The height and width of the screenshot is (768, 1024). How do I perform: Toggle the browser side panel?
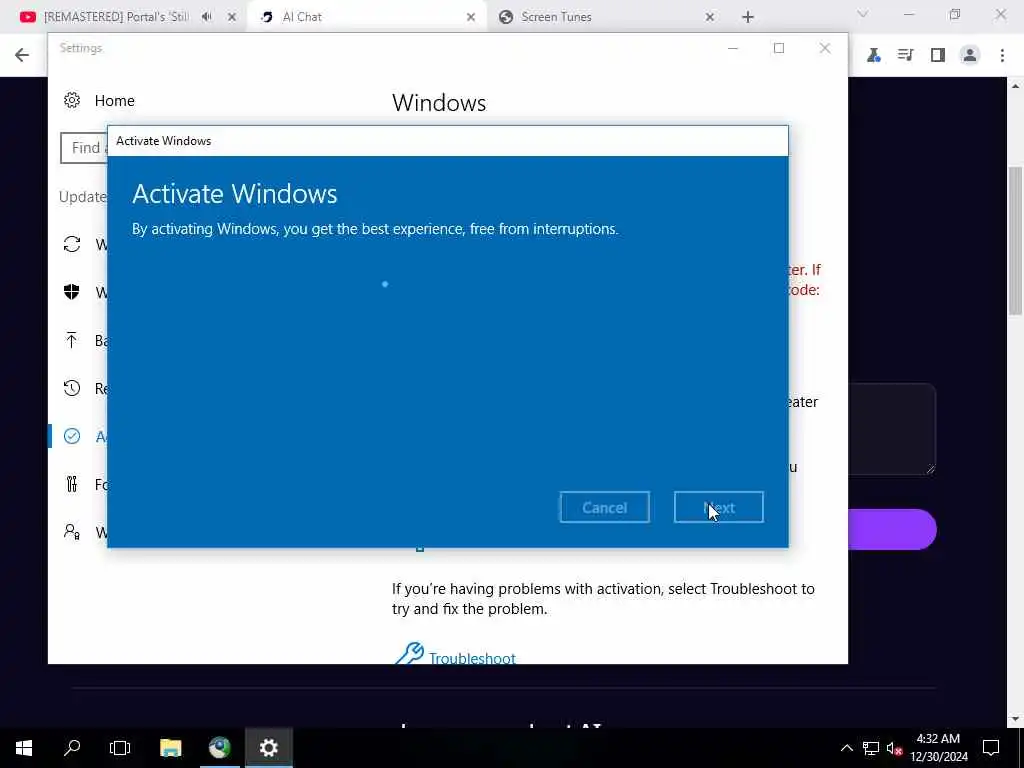pyautogui.click(x=938, y=56)
